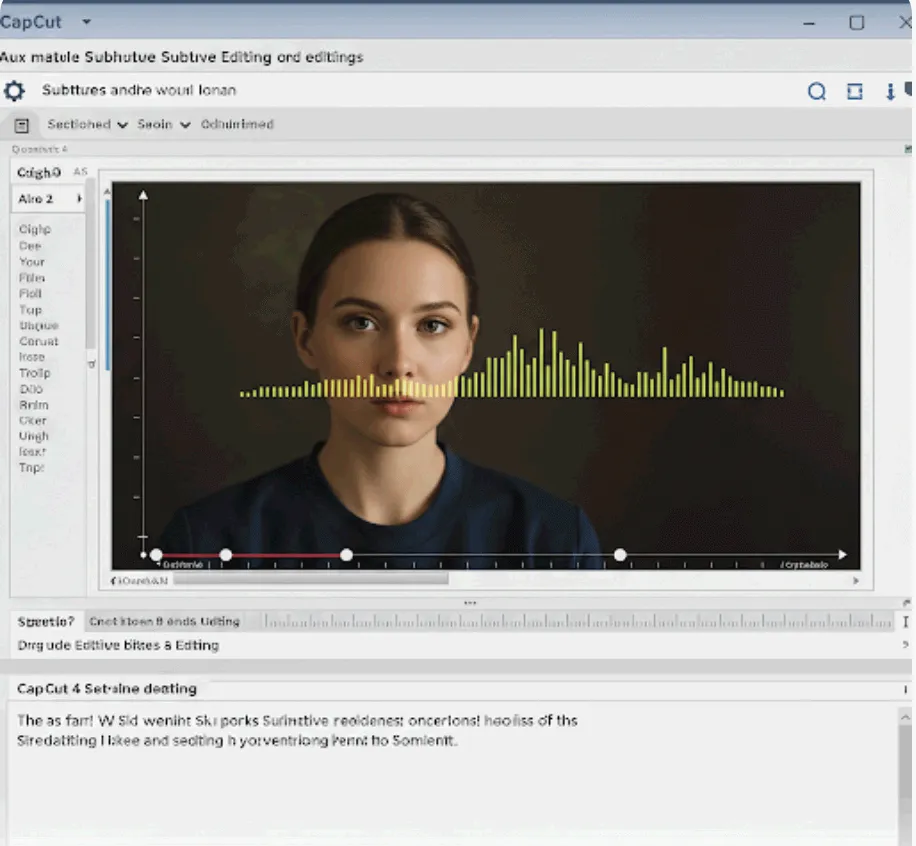This screenshot has width=916, height=846.
Task: Click the Cnet ktoen 8 ends Udlting track
Action: 165,622
